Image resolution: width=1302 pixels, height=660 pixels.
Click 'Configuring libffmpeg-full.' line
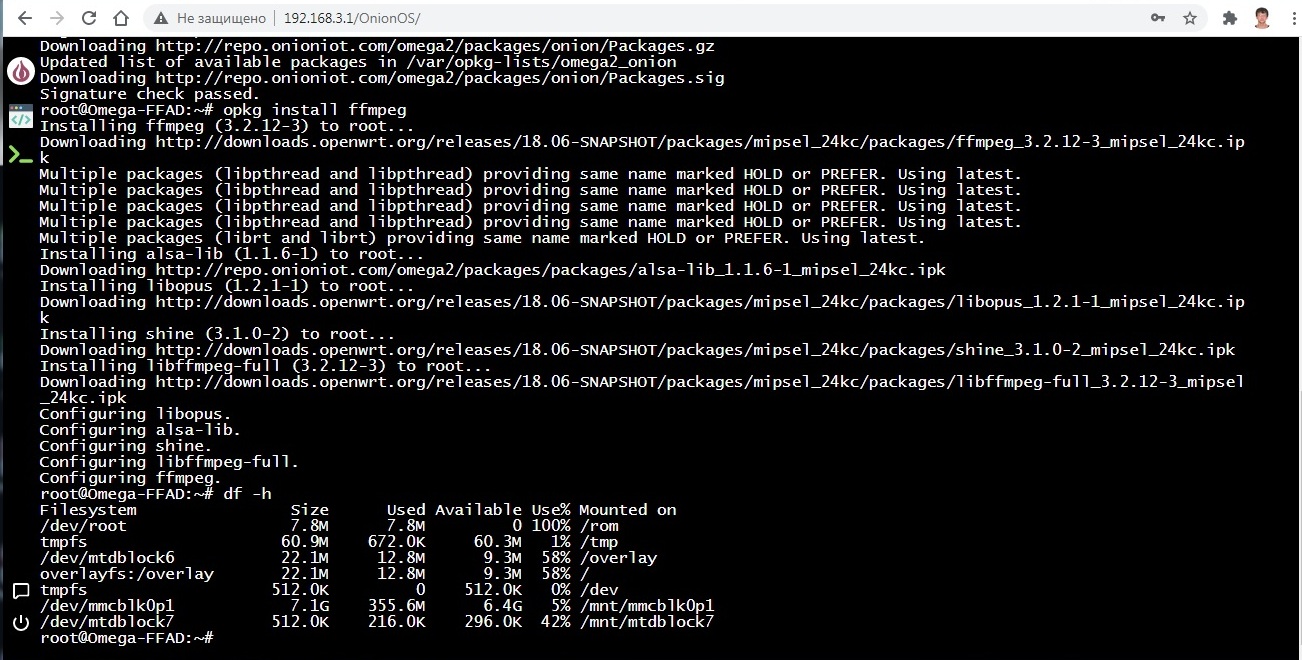pyautogui.click(x=169, y=462)
